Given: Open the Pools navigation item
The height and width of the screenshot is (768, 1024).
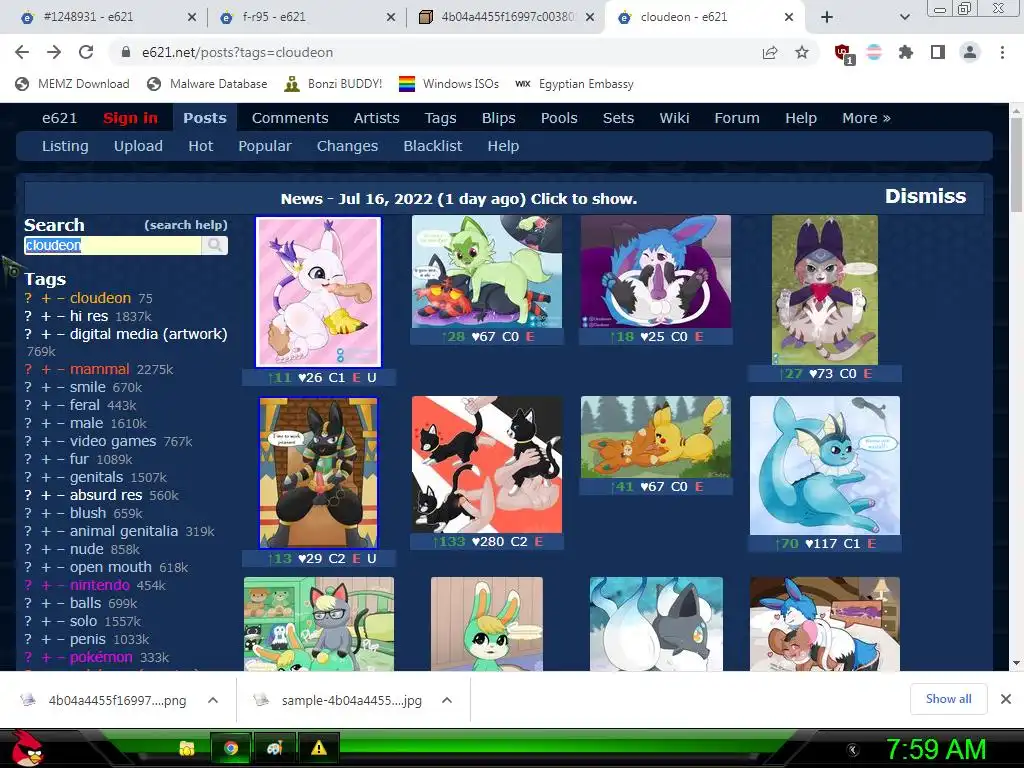Looking at the screenshot, I should (559, 118).
